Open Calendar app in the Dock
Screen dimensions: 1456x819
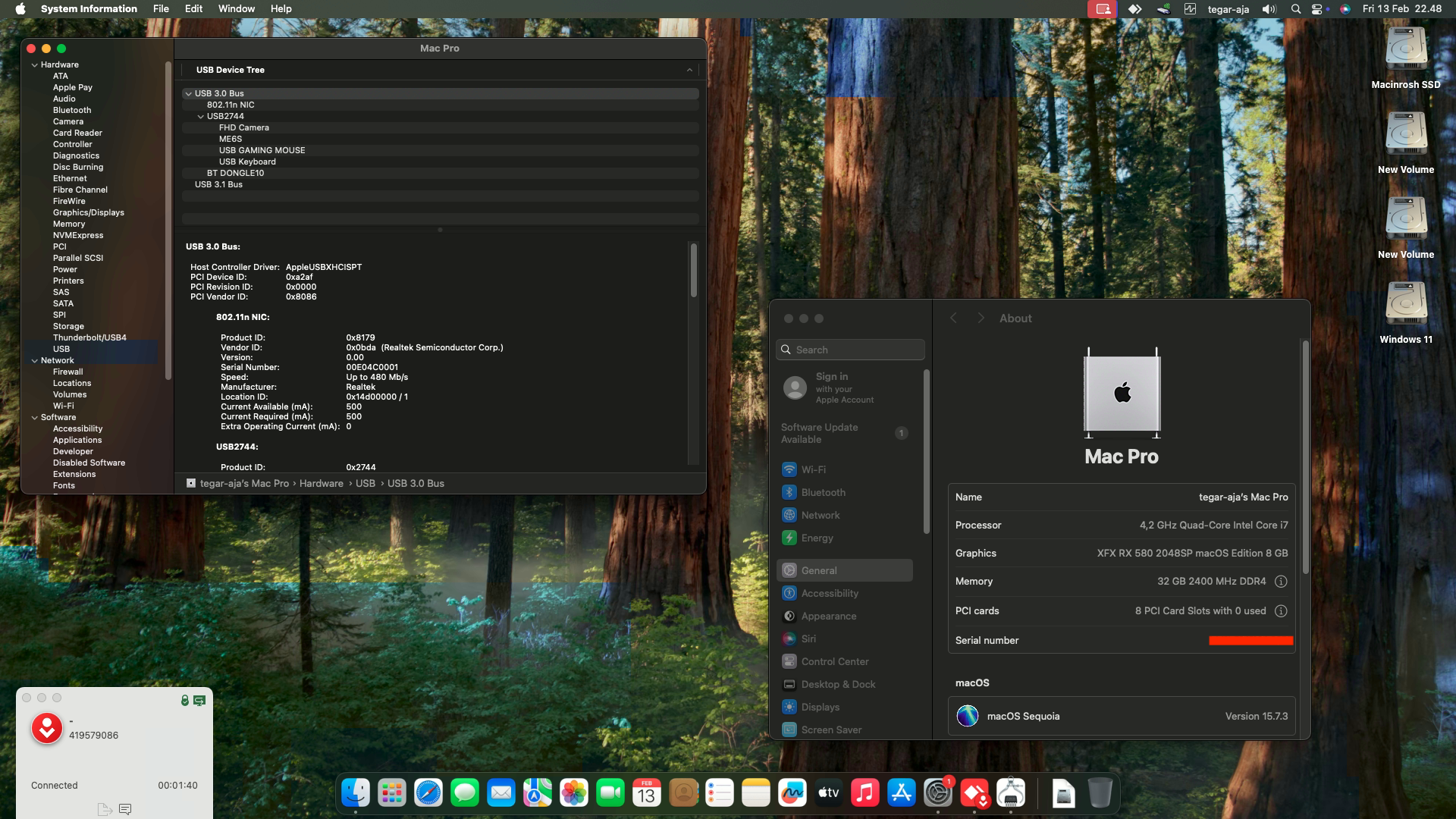click(x=647, y=793)
